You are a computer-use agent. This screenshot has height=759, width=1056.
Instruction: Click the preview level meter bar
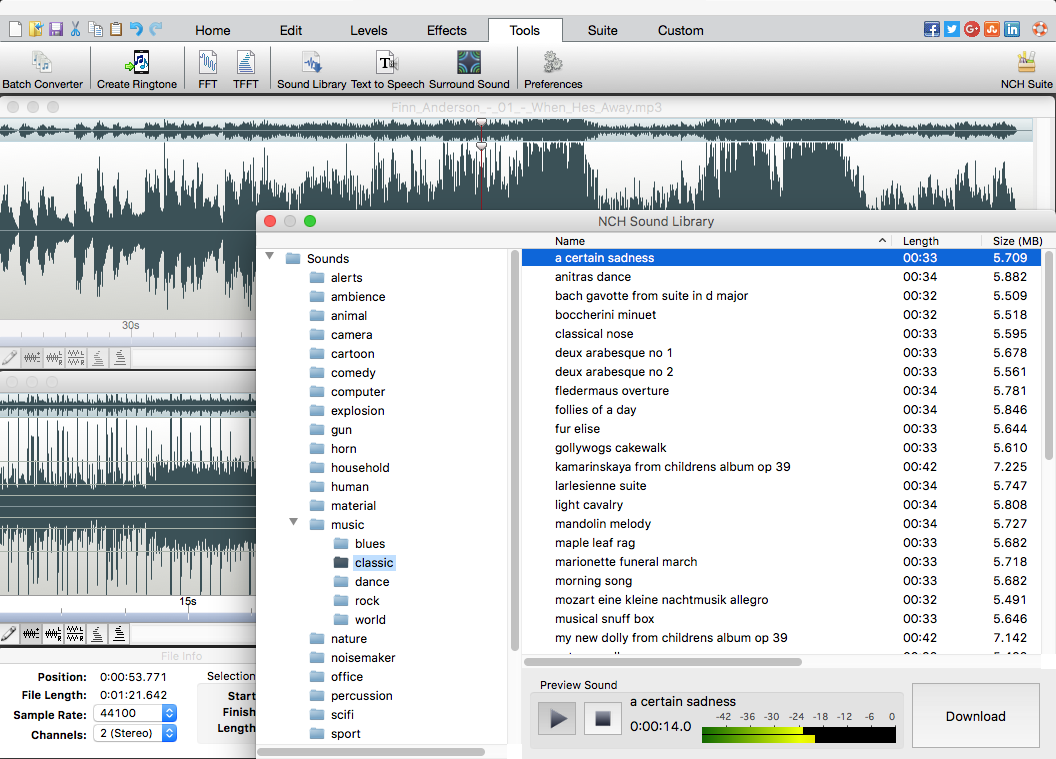pyautogui.click(x=799, y=734)
